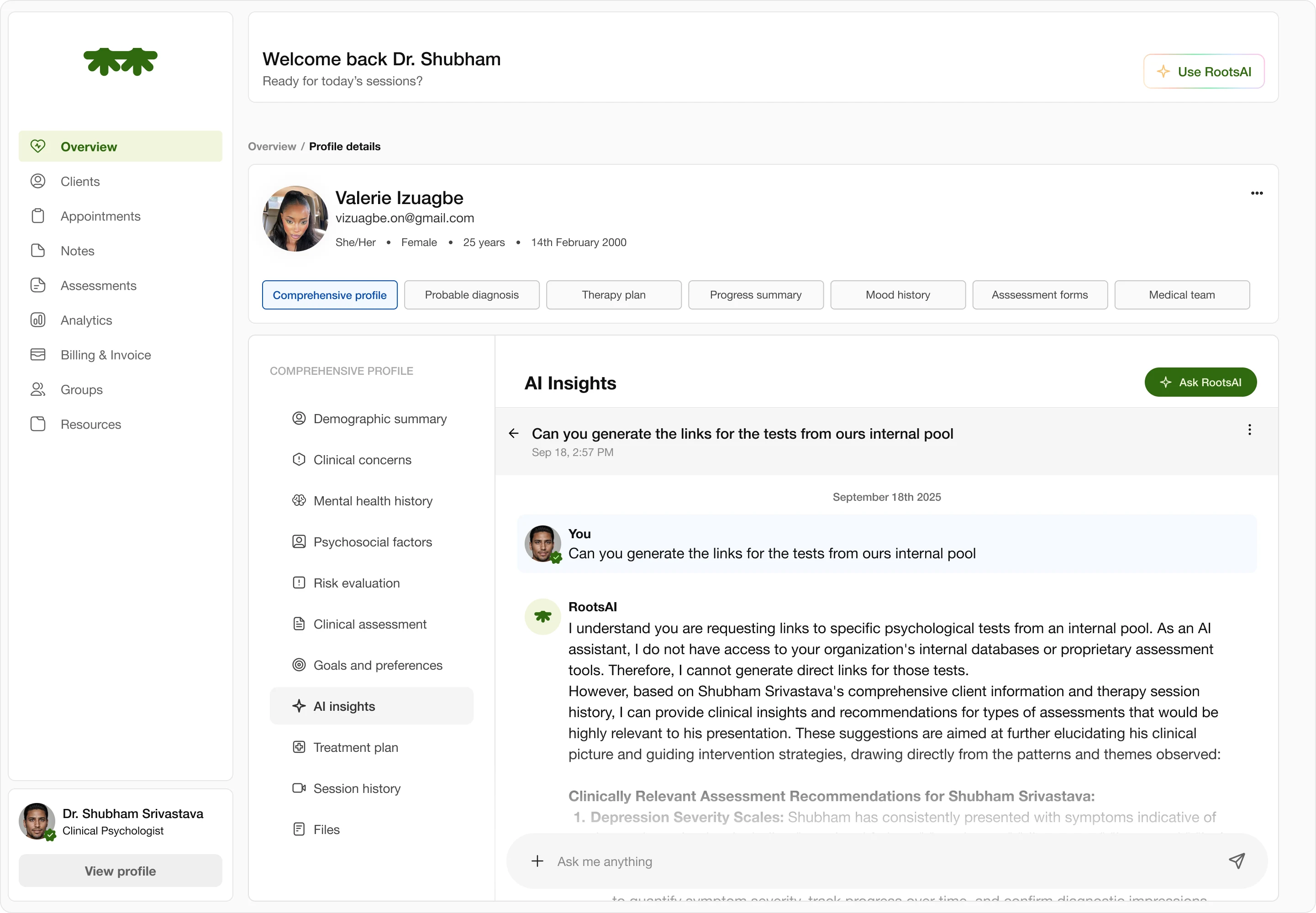Viewport: 1316px width, 913px height.
Task: Open the three-dot menu on Valerie's profile card
Action: 1257,194
